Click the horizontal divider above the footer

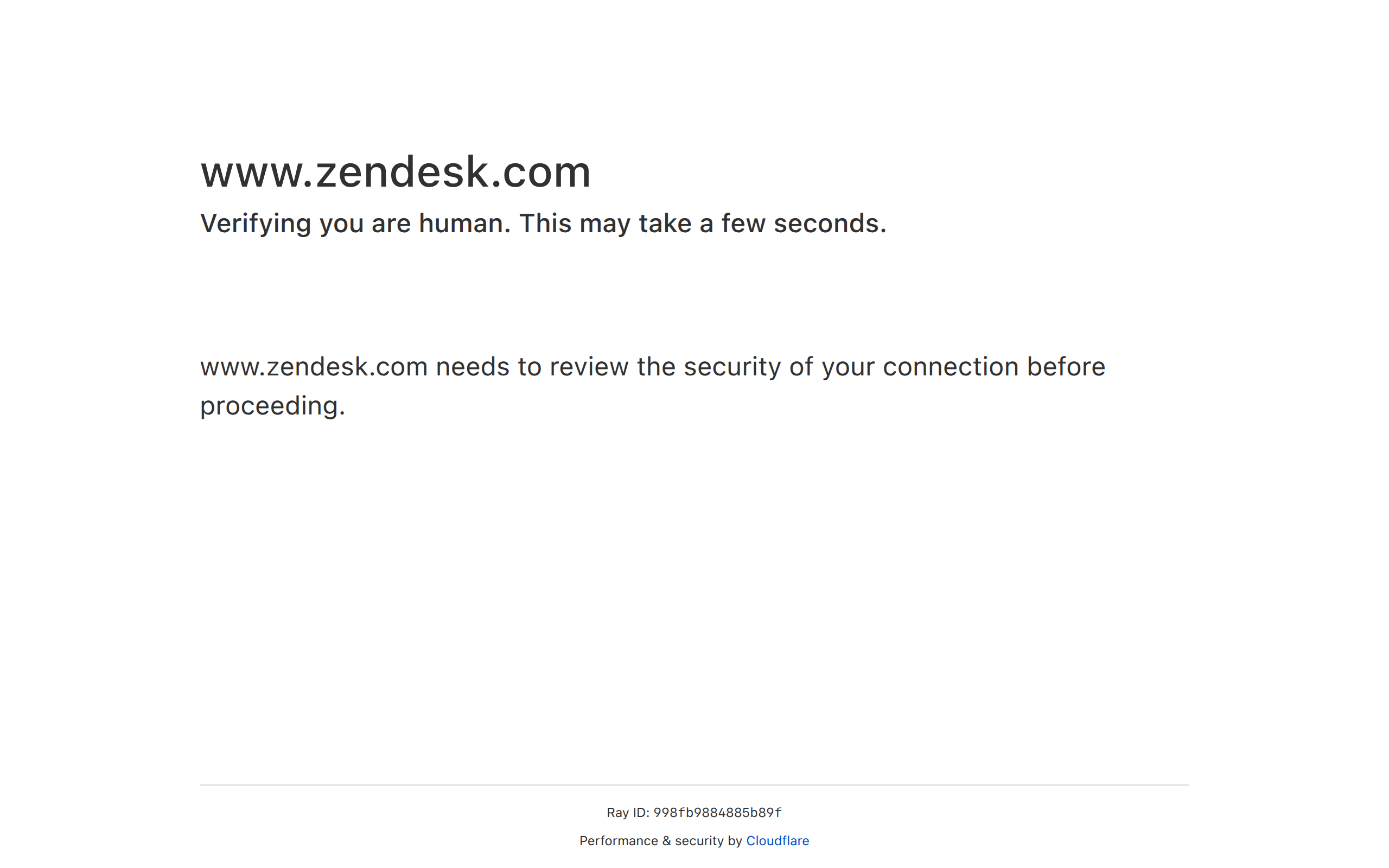(694, 785)
